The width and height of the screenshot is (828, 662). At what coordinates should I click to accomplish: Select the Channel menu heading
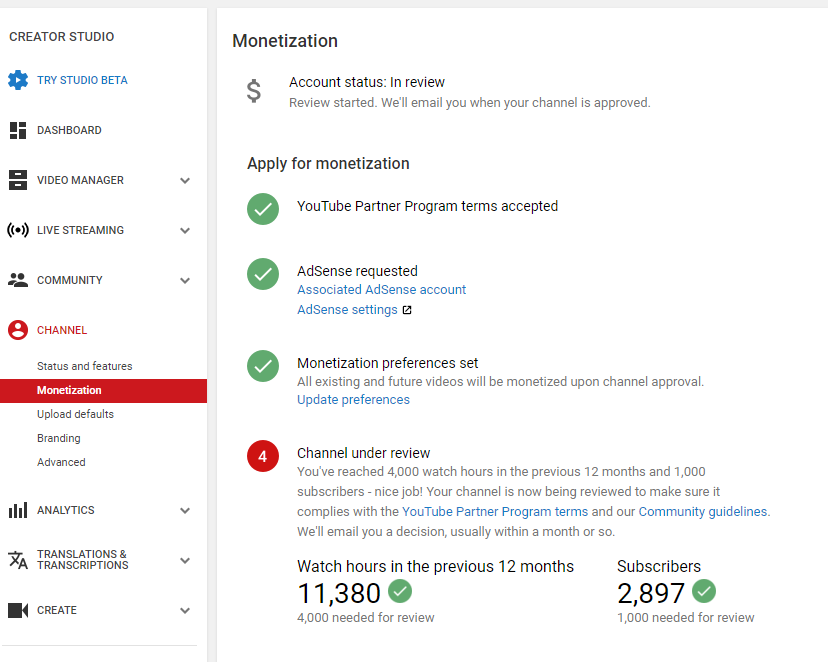coord(62,330)
